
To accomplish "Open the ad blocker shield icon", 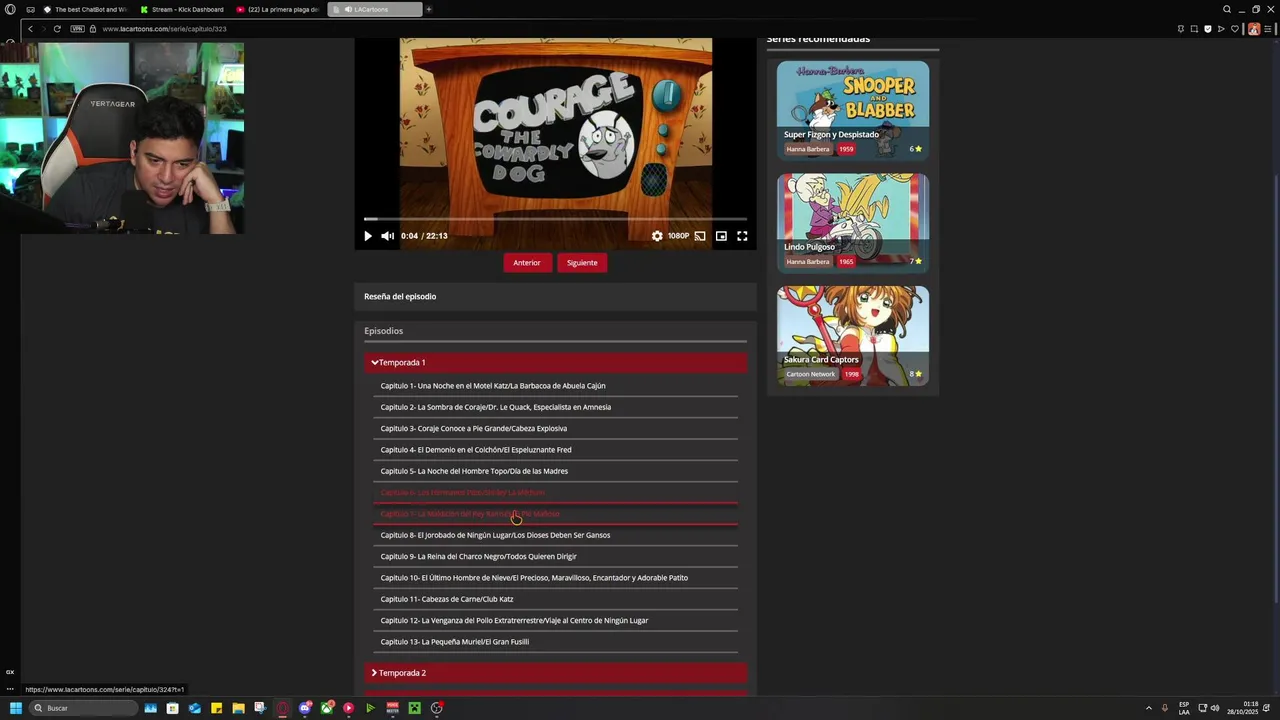I will (1207, 29).
